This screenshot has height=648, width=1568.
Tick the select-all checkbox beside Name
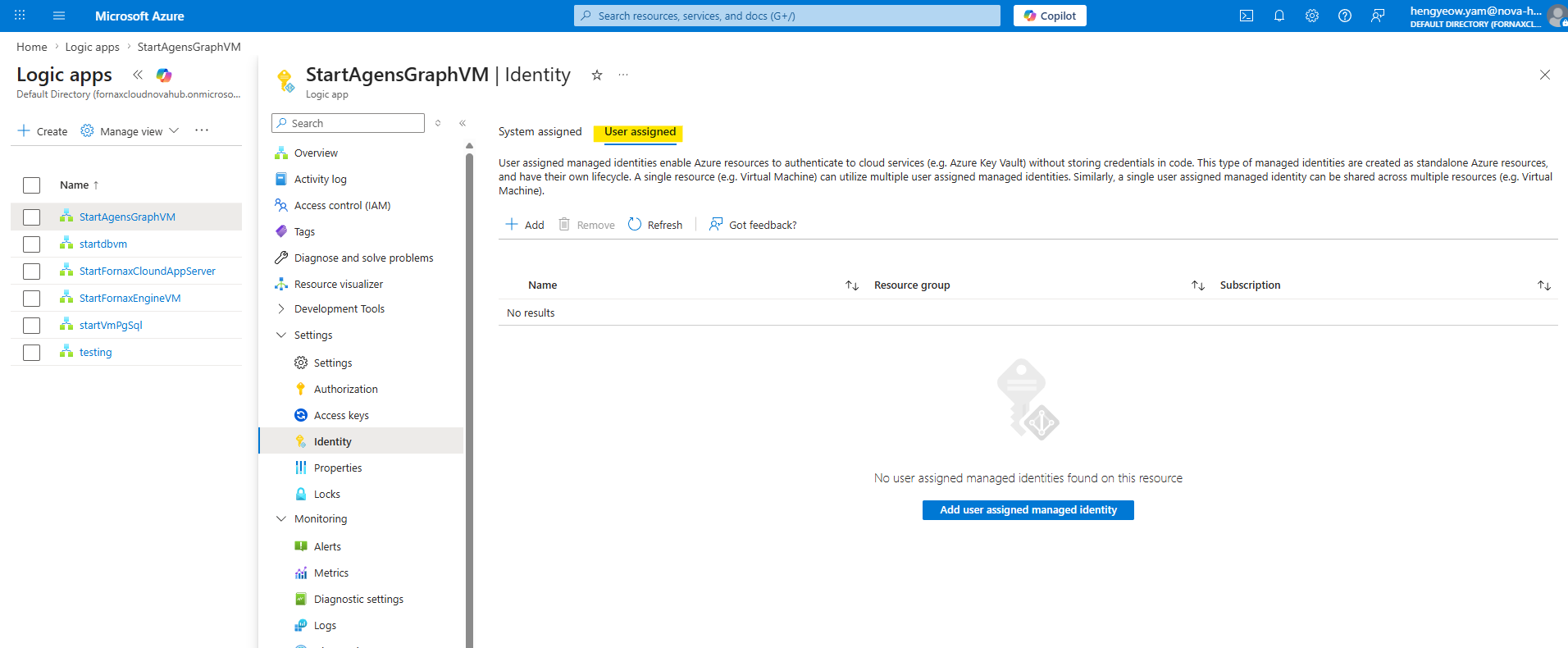click(x=31, y=185)
